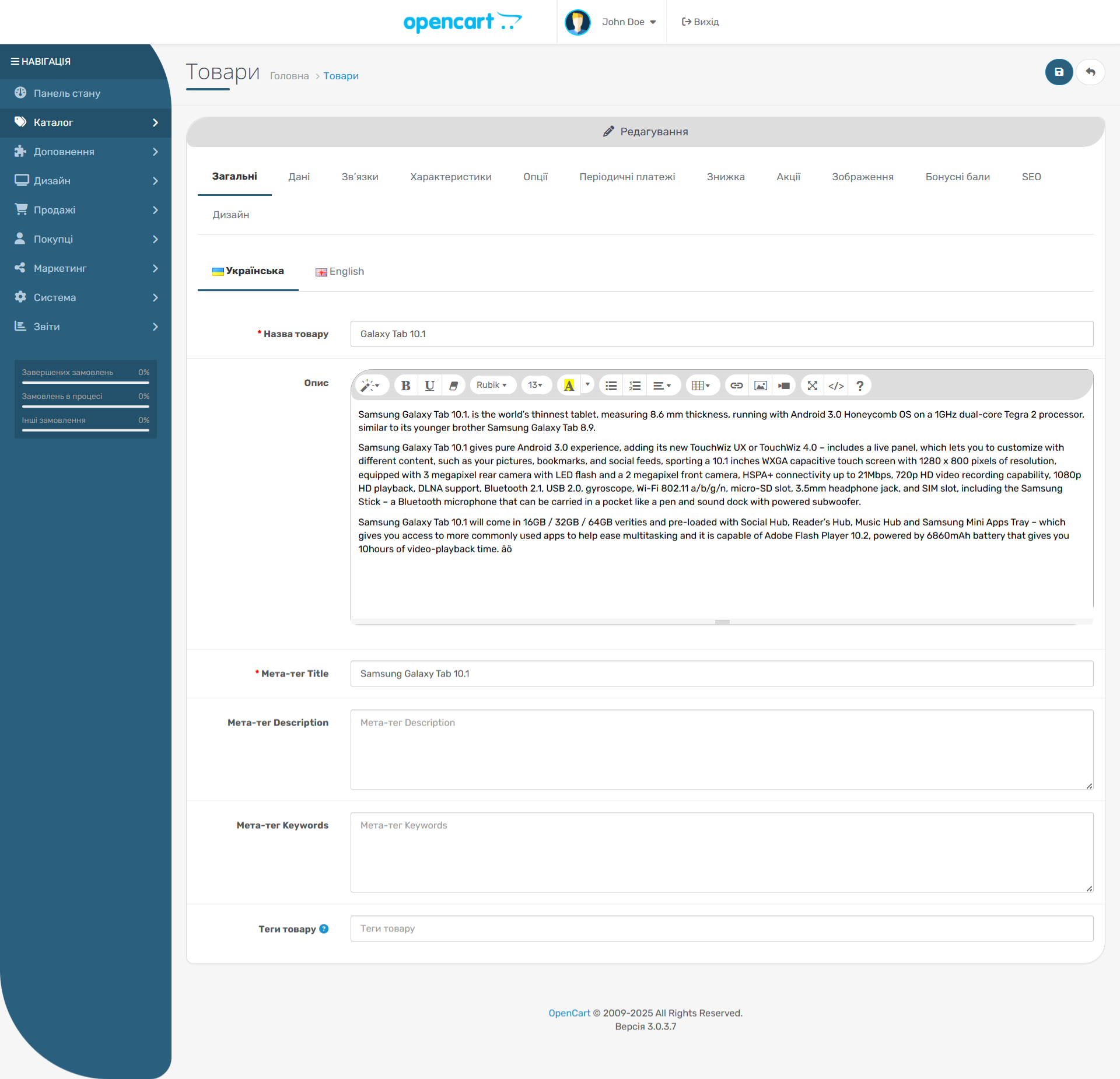Open Панель стану in sidebar
The height and width of the screenshot is (1079, 1120).
(x=86, y=93)
